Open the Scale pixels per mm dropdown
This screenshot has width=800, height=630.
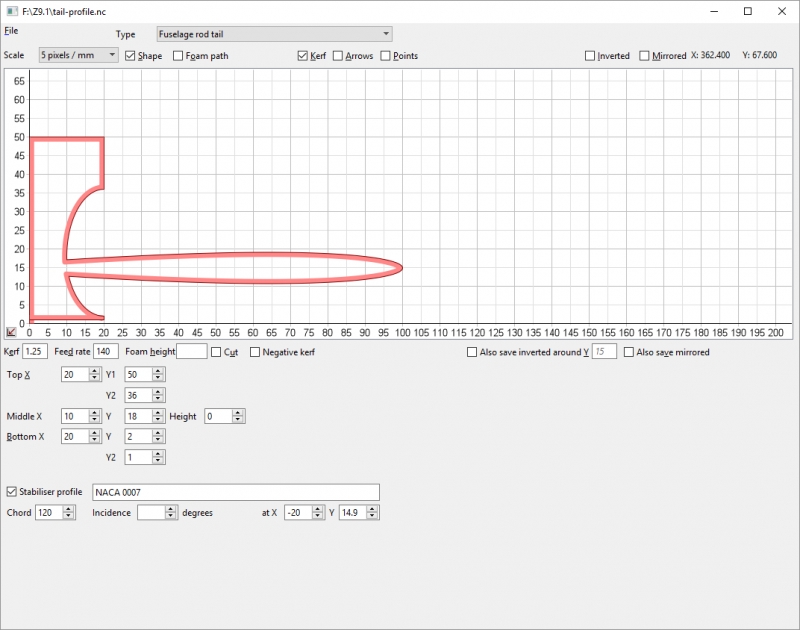111,55
